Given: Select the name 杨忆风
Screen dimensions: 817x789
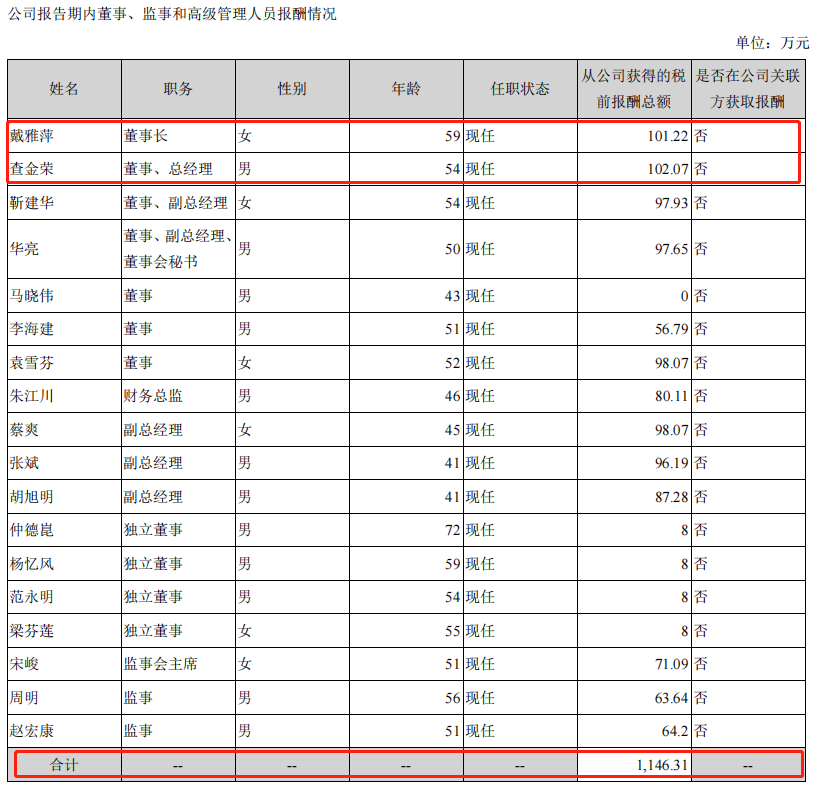Looking at the screenshot, I should click(31, 564).
